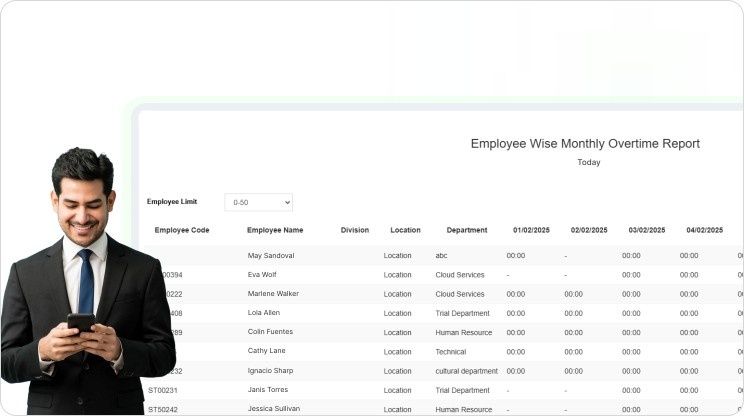Click the Employee Name column header

click(275, 230)
